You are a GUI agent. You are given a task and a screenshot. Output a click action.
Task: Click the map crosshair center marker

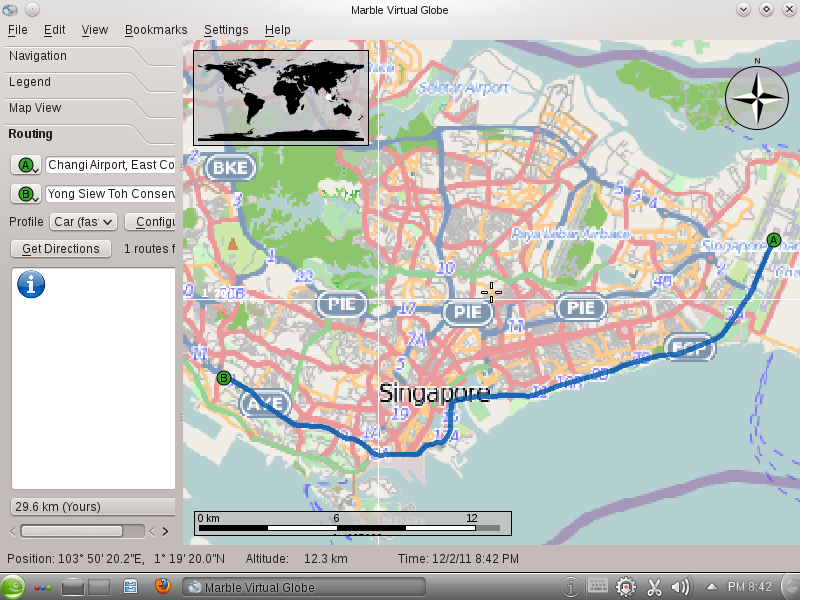pos(491,292)
